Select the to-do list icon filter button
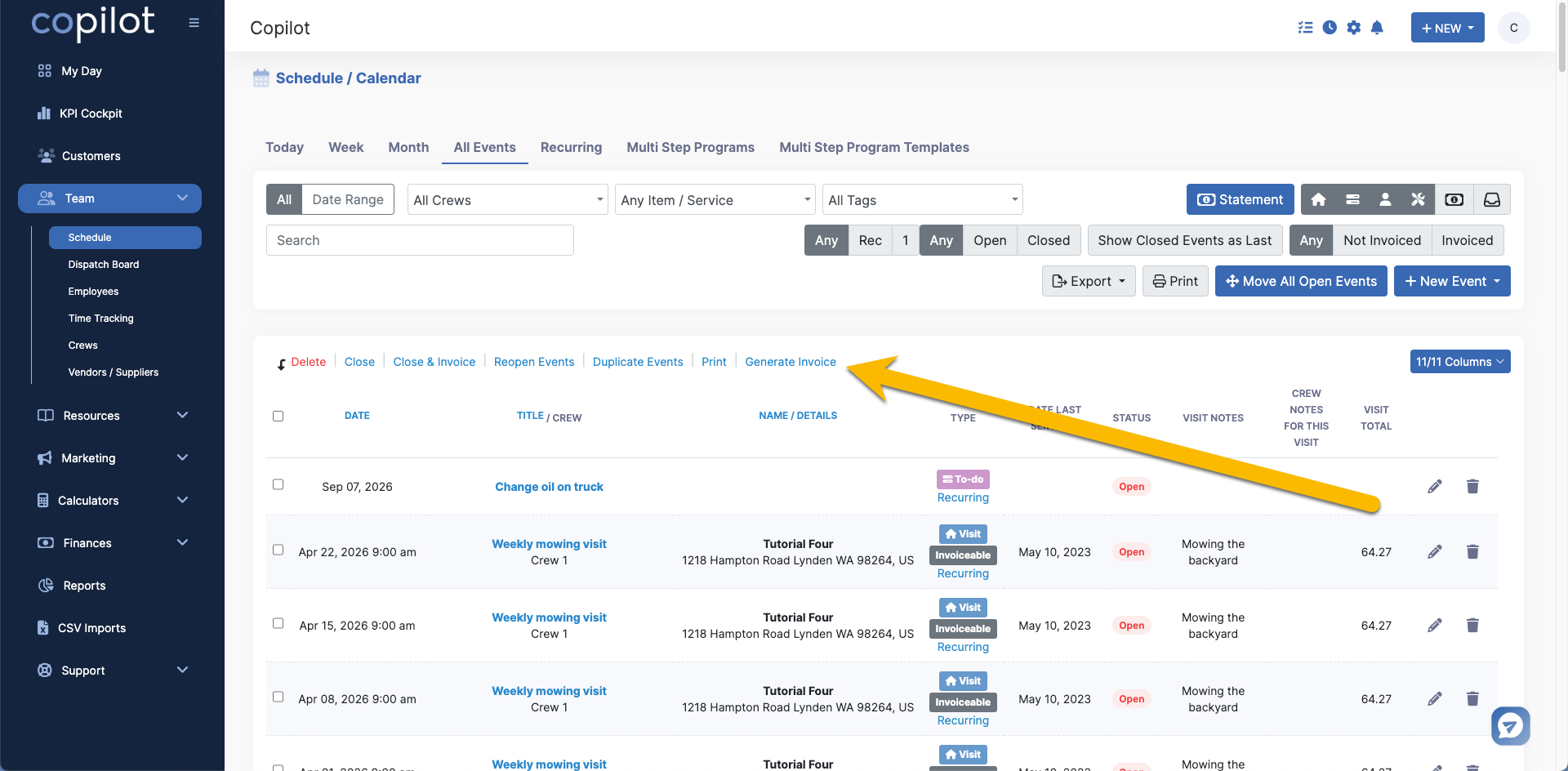Viewport: 1568px width, 771px height. (1352, 199)
